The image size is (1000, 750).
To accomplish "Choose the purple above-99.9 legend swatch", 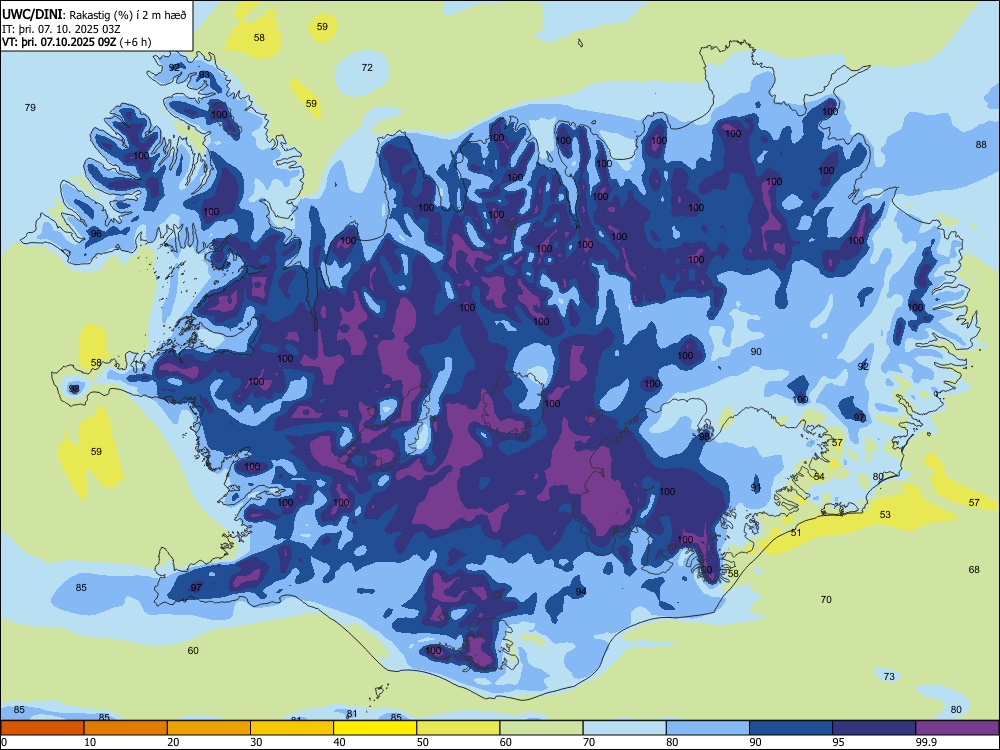I will point(957,728).
